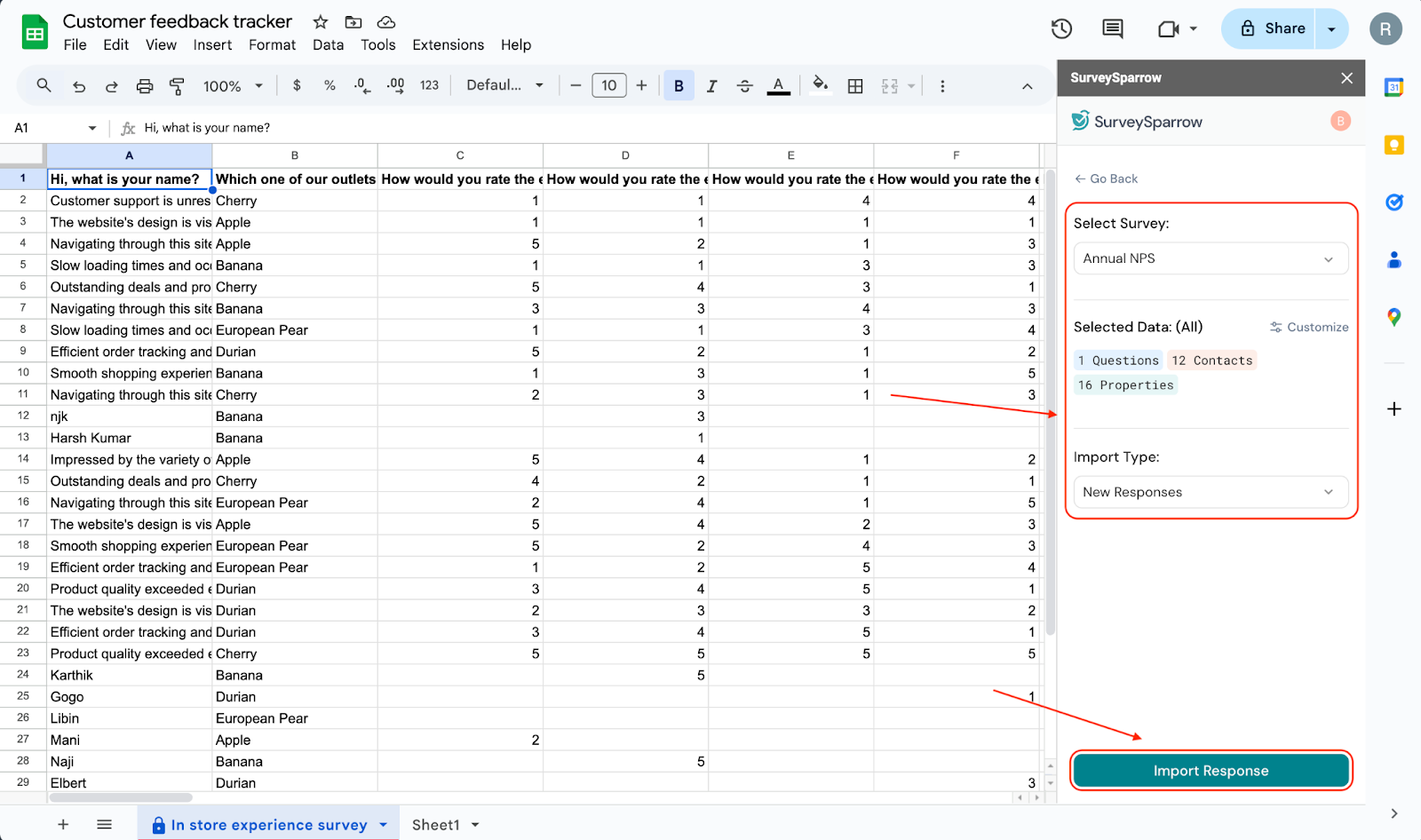The width and height of the screenshot is (1421, 840).
Task: Open the Import Type New Responses dropdown
Action: [x=1211, y=492]
